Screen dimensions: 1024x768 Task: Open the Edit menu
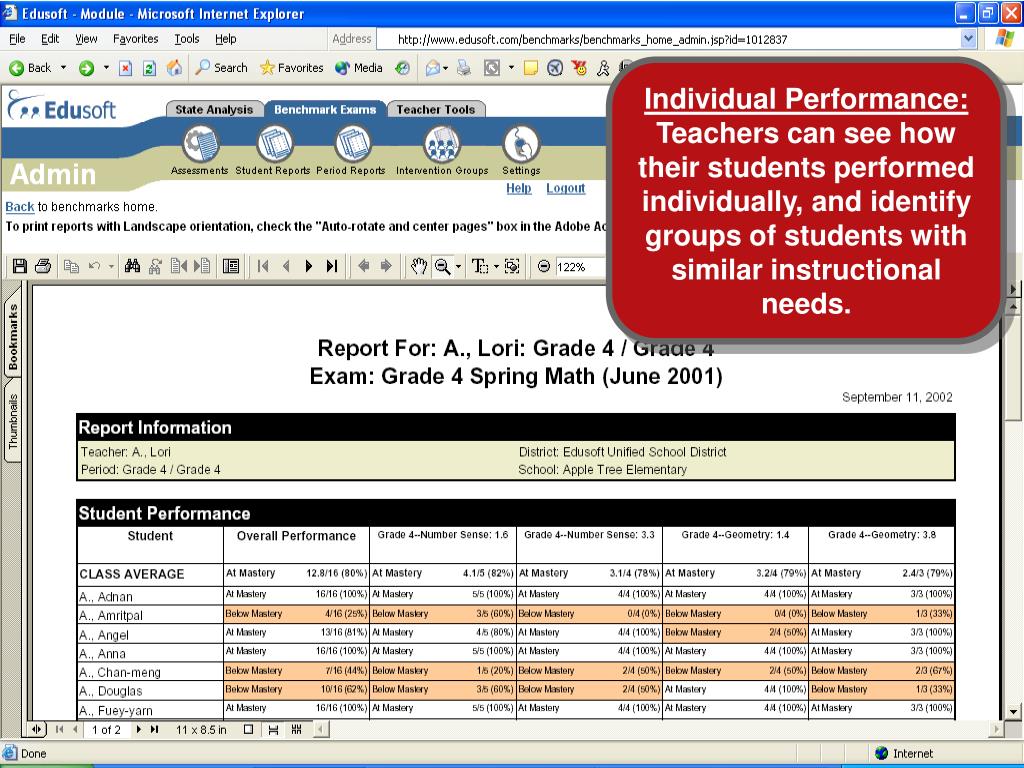[50, 39]
